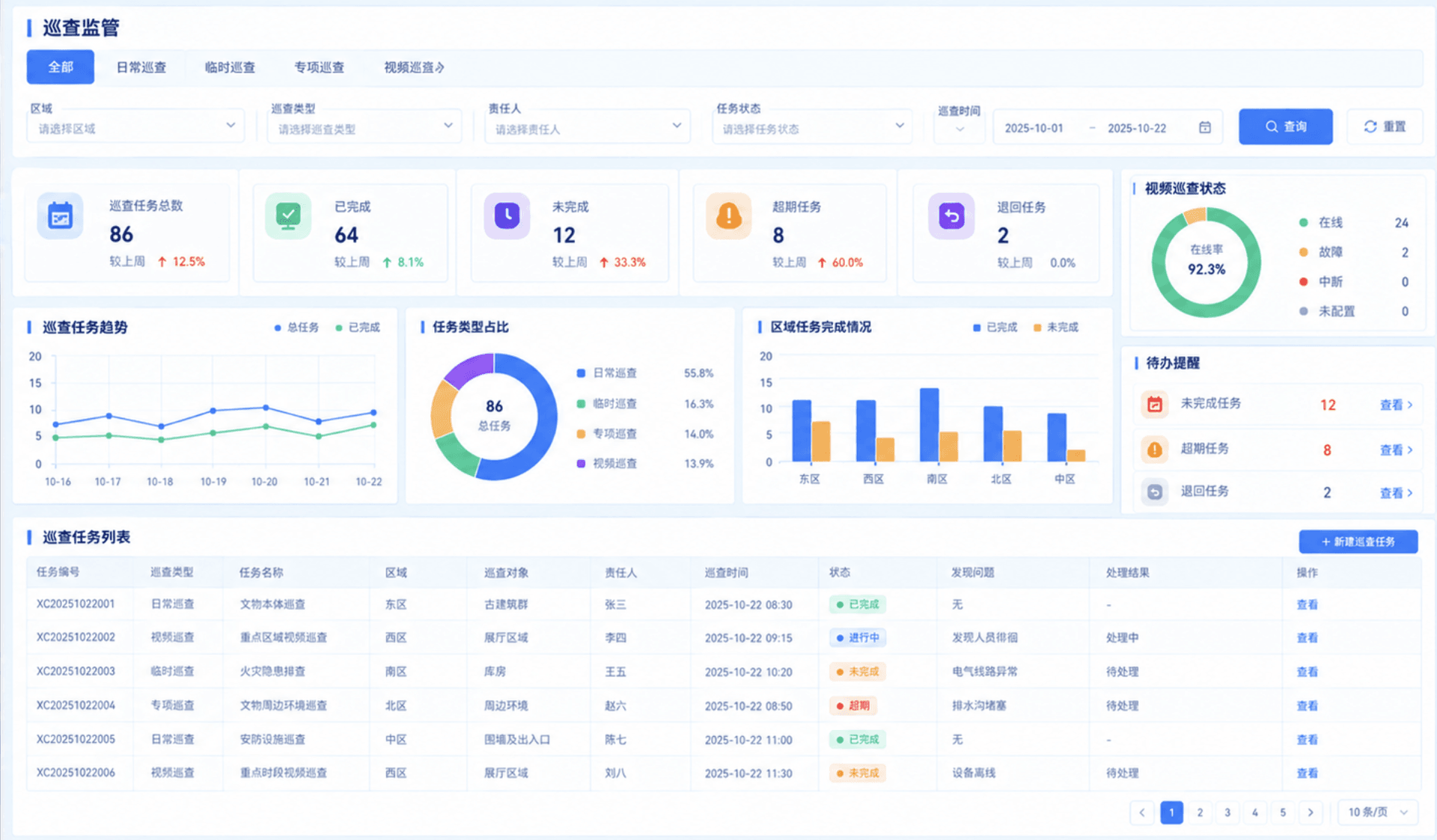Toggle 已完成 legend in regional bar chart
Screen dimensions: 1437x840
click(995, 328)
